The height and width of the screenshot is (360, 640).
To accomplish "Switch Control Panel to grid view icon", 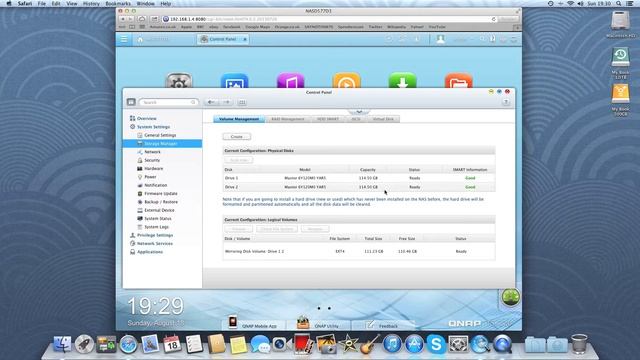I will 242,102.
